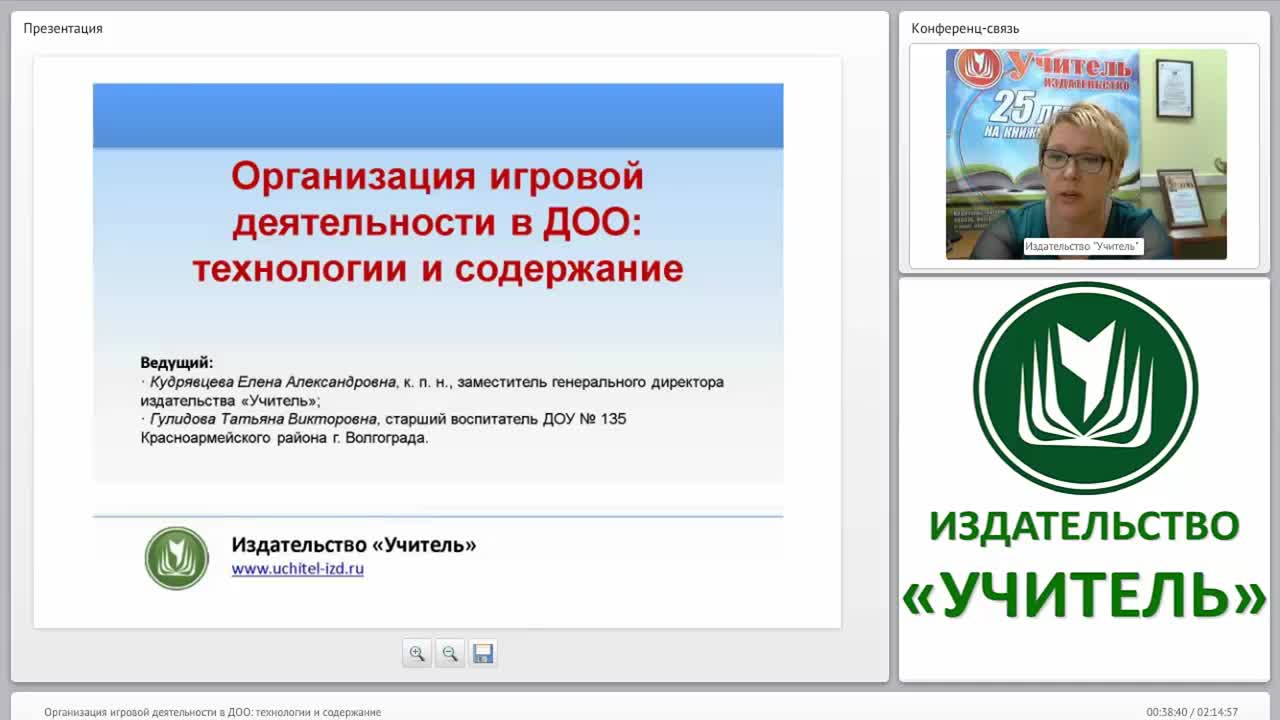Zoom in on the presentation slide
Image resolution: width=1280 pixels, height=720 pixels.
point(417,653)
